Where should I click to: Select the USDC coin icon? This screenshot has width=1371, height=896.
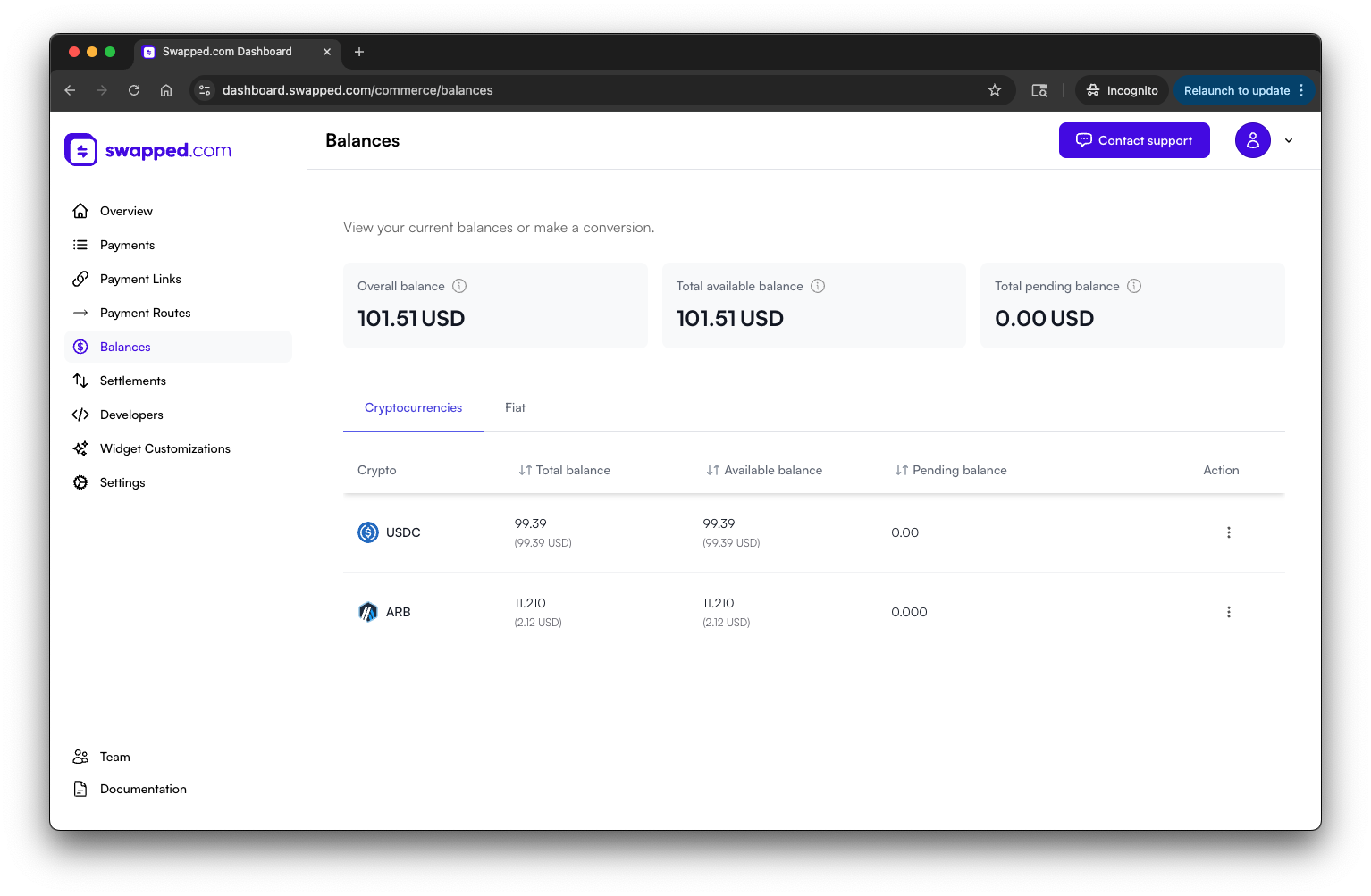[x=368, y=532]
